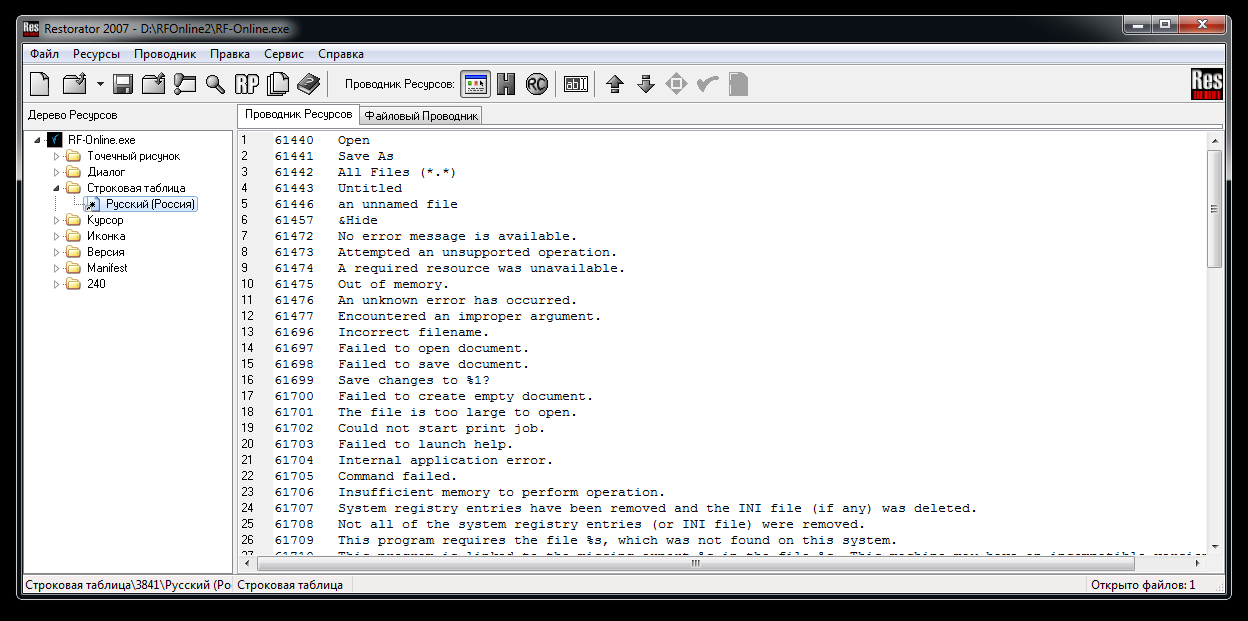Select the Manifest tree item
This screenshot has width=1248, height=621.
pos(107,268)
